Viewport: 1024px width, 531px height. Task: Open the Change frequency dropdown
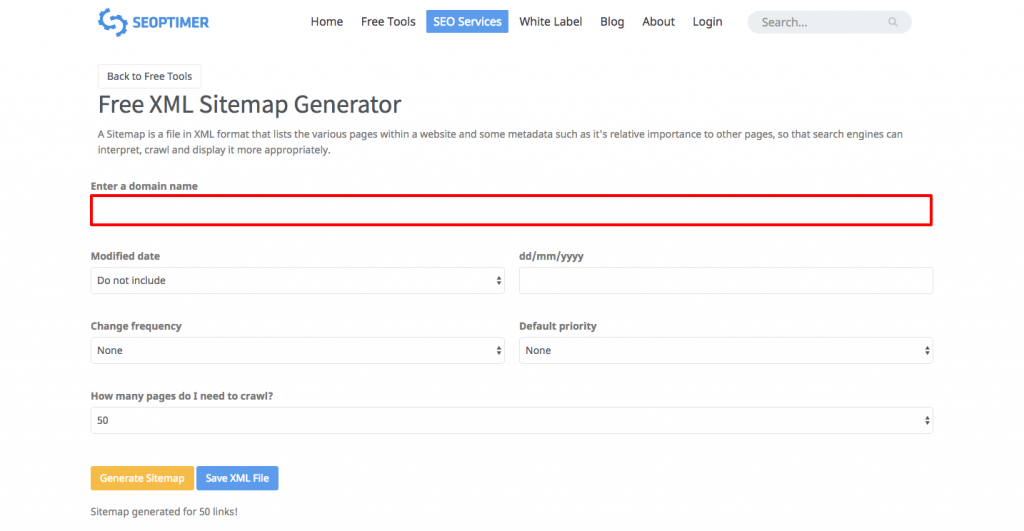point(297,351)
